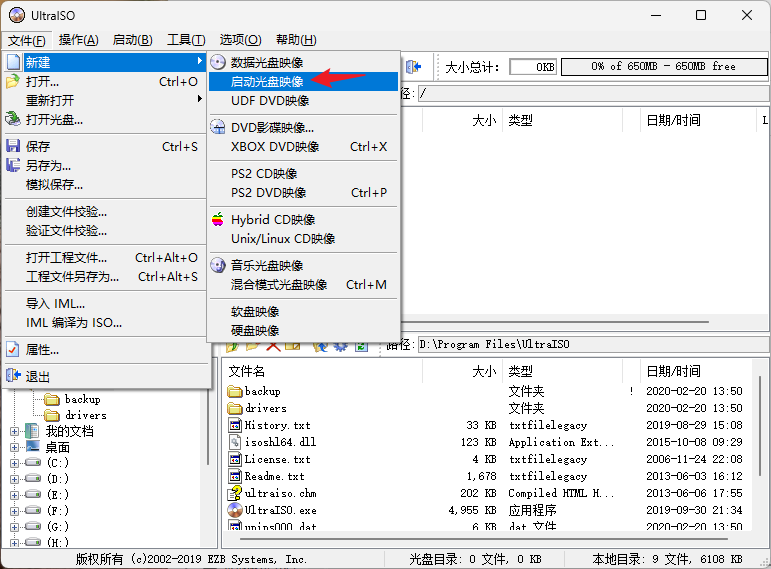The image size is (771, 569).
Task: Highlight 新建 in the File menu
Action: (x=105, y=62)
